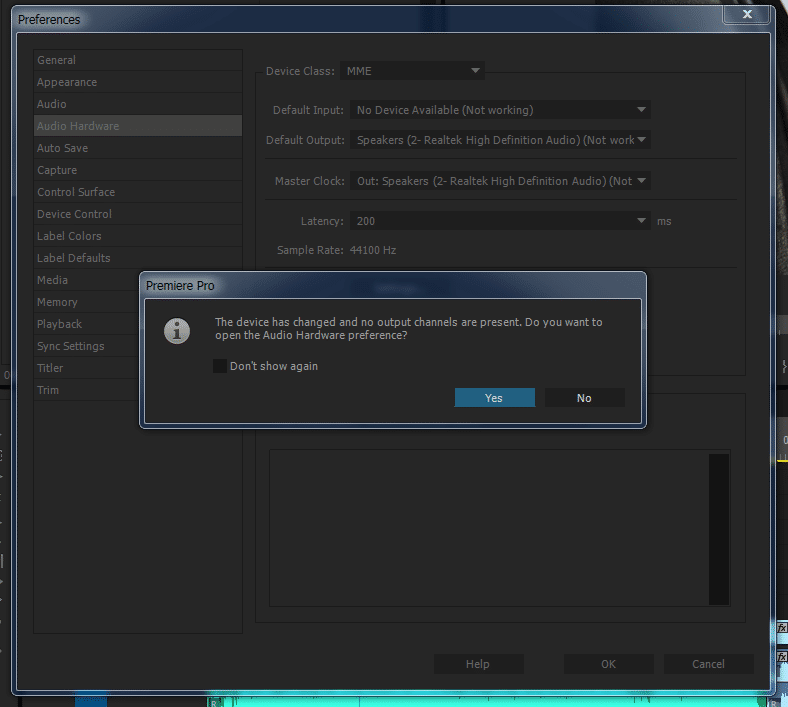This screenshot has height=707, width=788.
Task: Open Label Colors preferences
Action: pyautogui.click(x=138, y=236)
